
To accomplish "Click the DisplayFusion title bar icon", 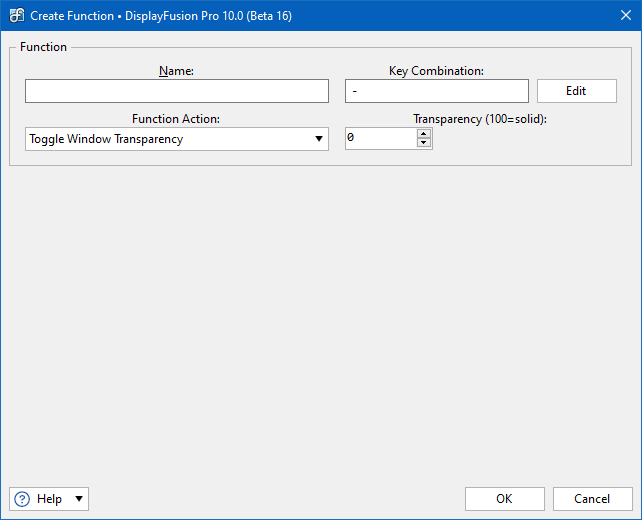I will (x=17, y=16).
